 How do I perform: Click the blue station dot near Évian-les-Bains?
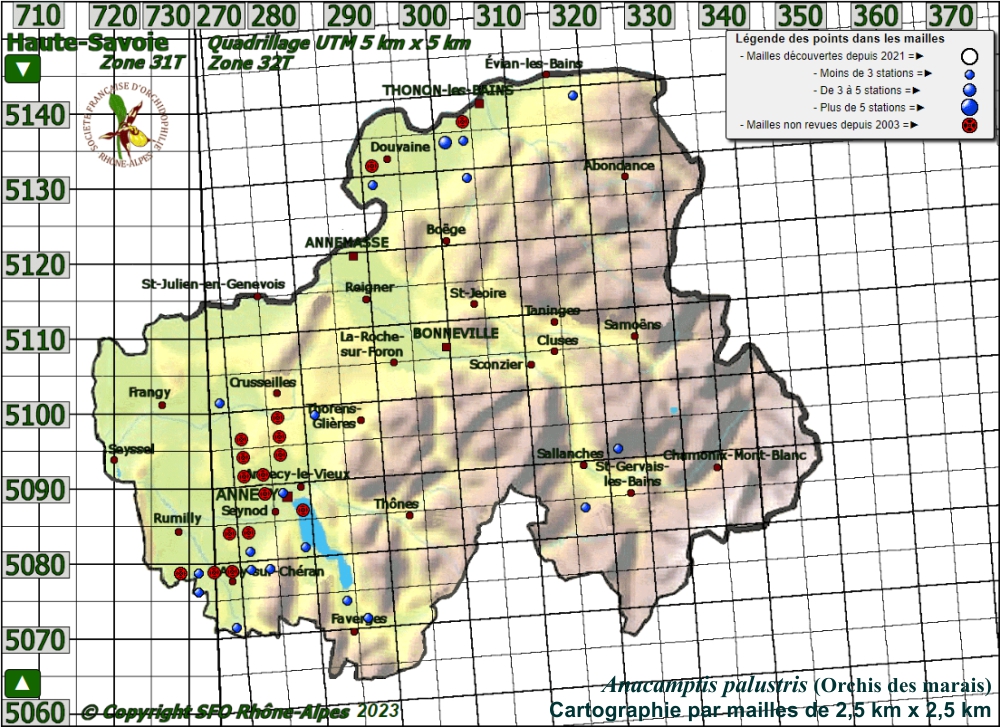click(573, 96)
